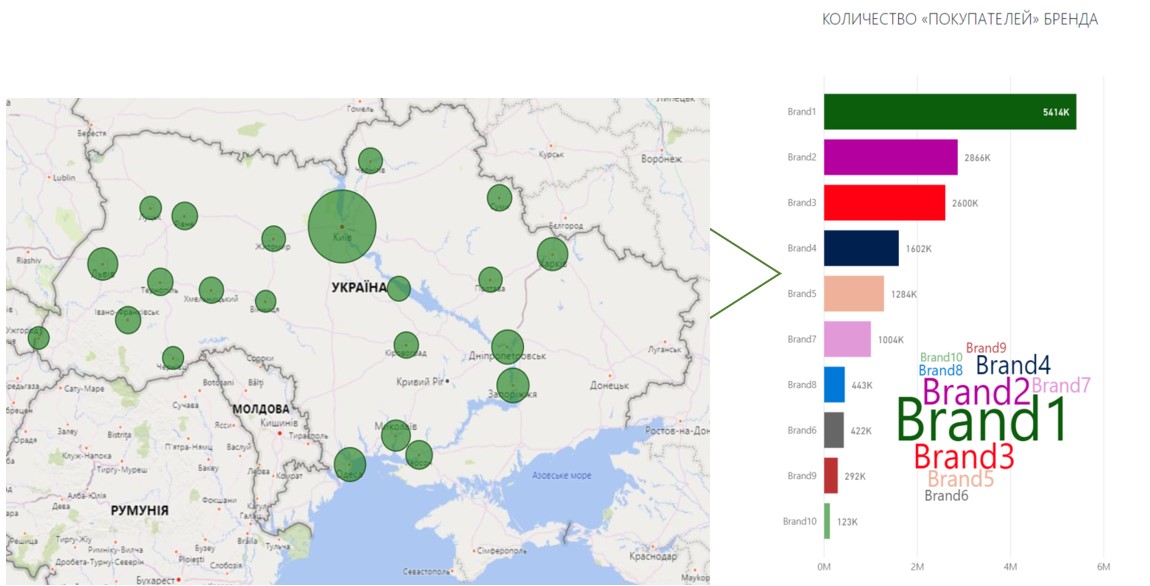Click the chart title «КОЛИЧЕСТВО ПОКУПАТЕЛЕЙ БРЕНДА»
Image resolution: width=1150 pixels, height=586 pixels.
pos(959,20)
